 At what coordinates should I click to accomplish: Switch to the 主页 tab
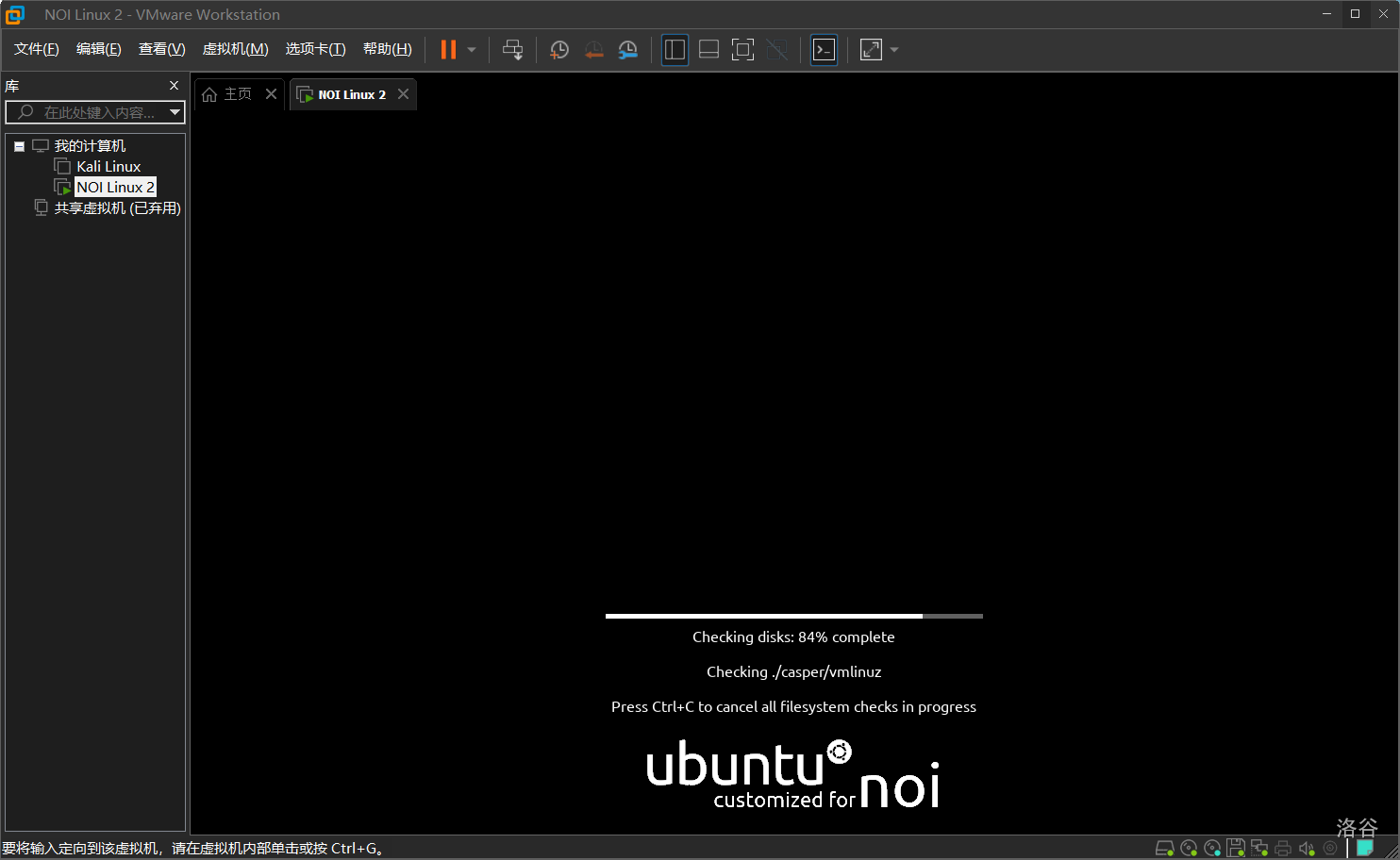[x=228, y=94]
